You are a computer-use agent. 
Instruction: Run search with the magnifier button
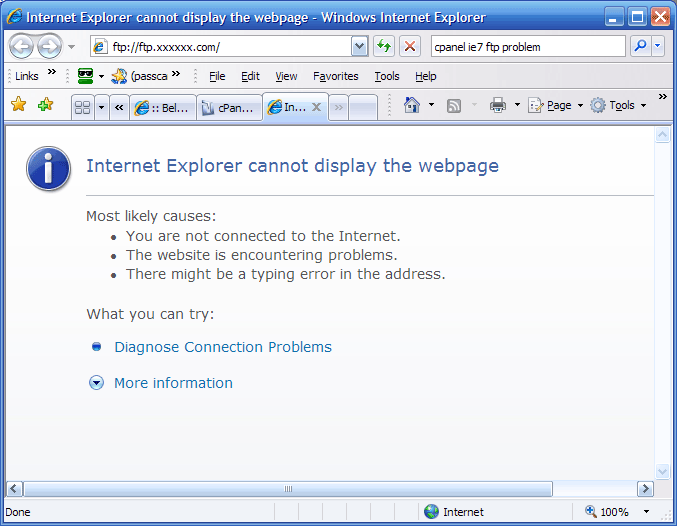[x=641, y=45]
